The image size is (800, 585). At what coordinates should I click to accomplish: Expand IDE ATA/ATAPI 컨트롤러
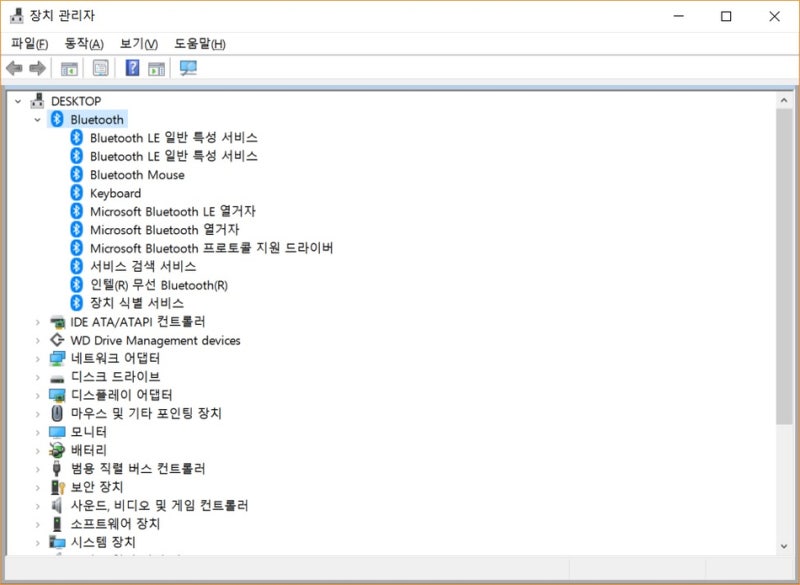pos(37,322)
